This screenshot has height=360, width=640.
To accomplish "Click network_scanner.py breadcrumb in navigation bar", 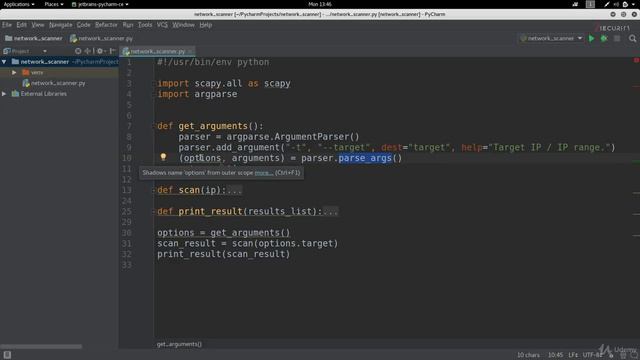I will pos(101,38).
